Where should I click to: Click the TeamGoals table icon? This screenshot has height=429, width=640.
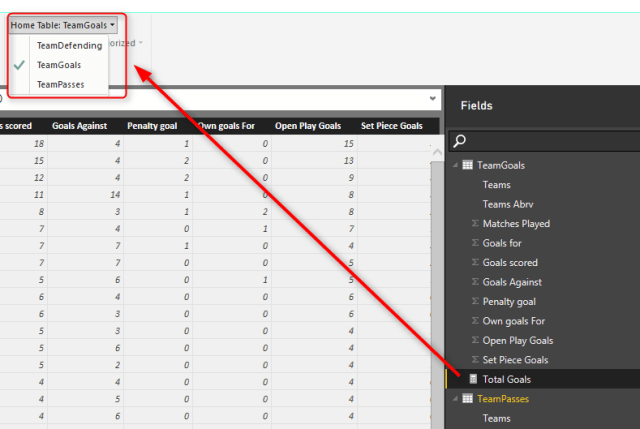click(467, 165)
